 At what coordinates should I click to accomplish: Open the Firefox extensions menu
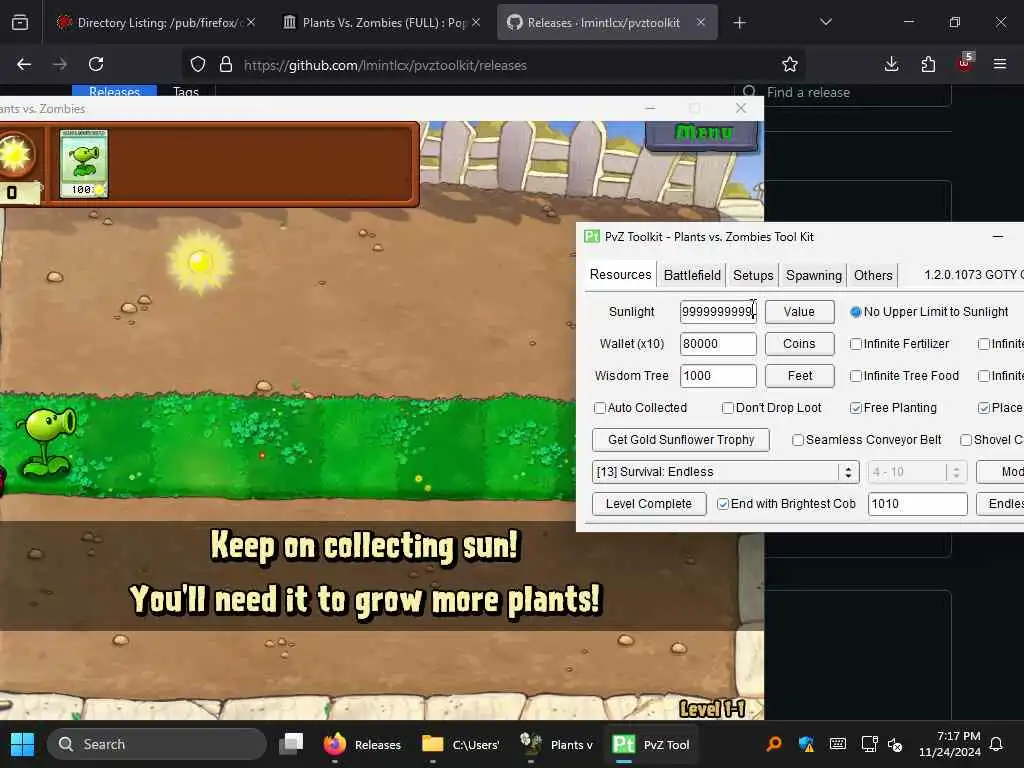[x=928, y=64]
